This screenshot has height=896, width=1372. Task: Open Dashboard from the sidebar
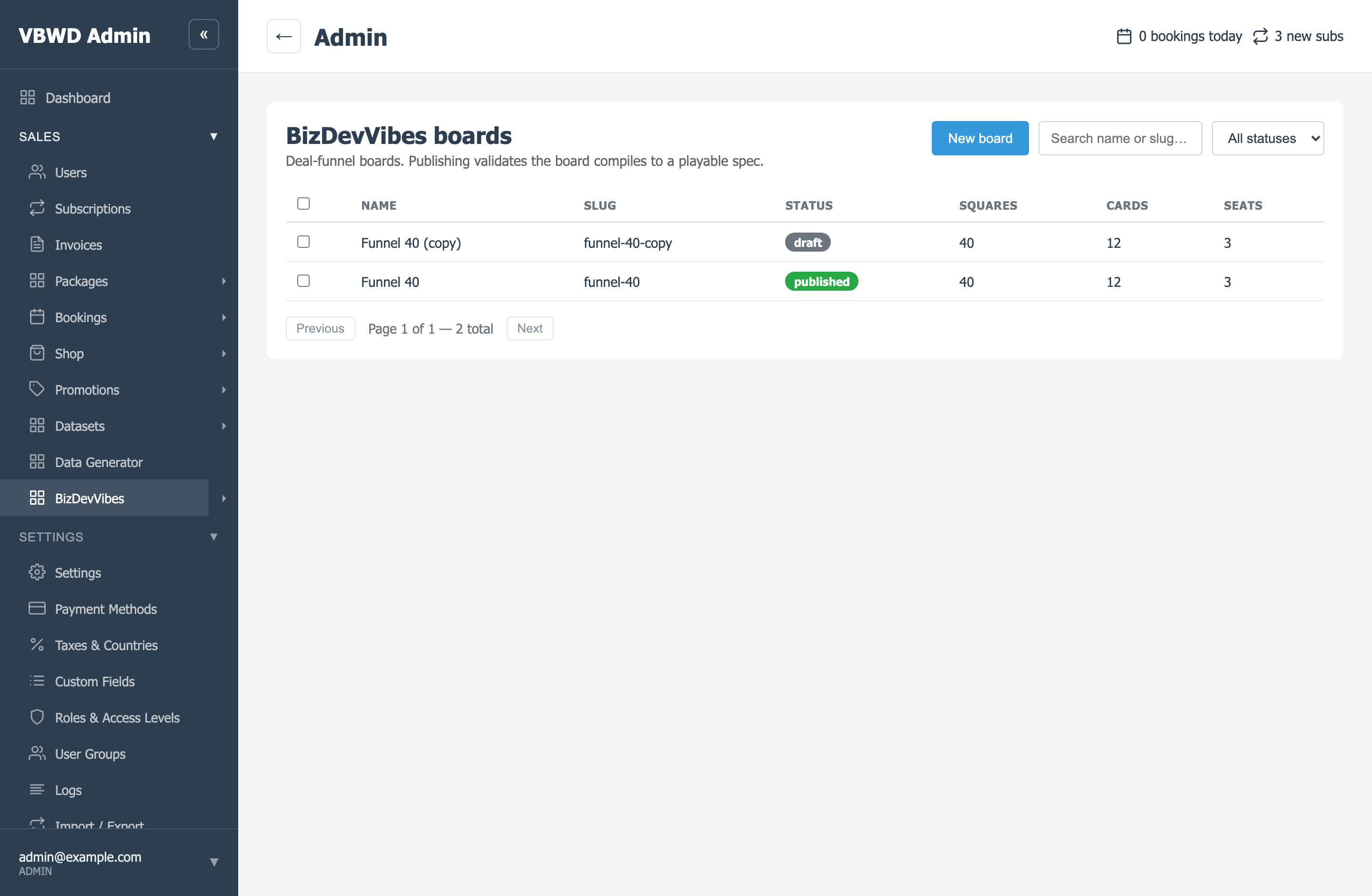tap(78, 98)
